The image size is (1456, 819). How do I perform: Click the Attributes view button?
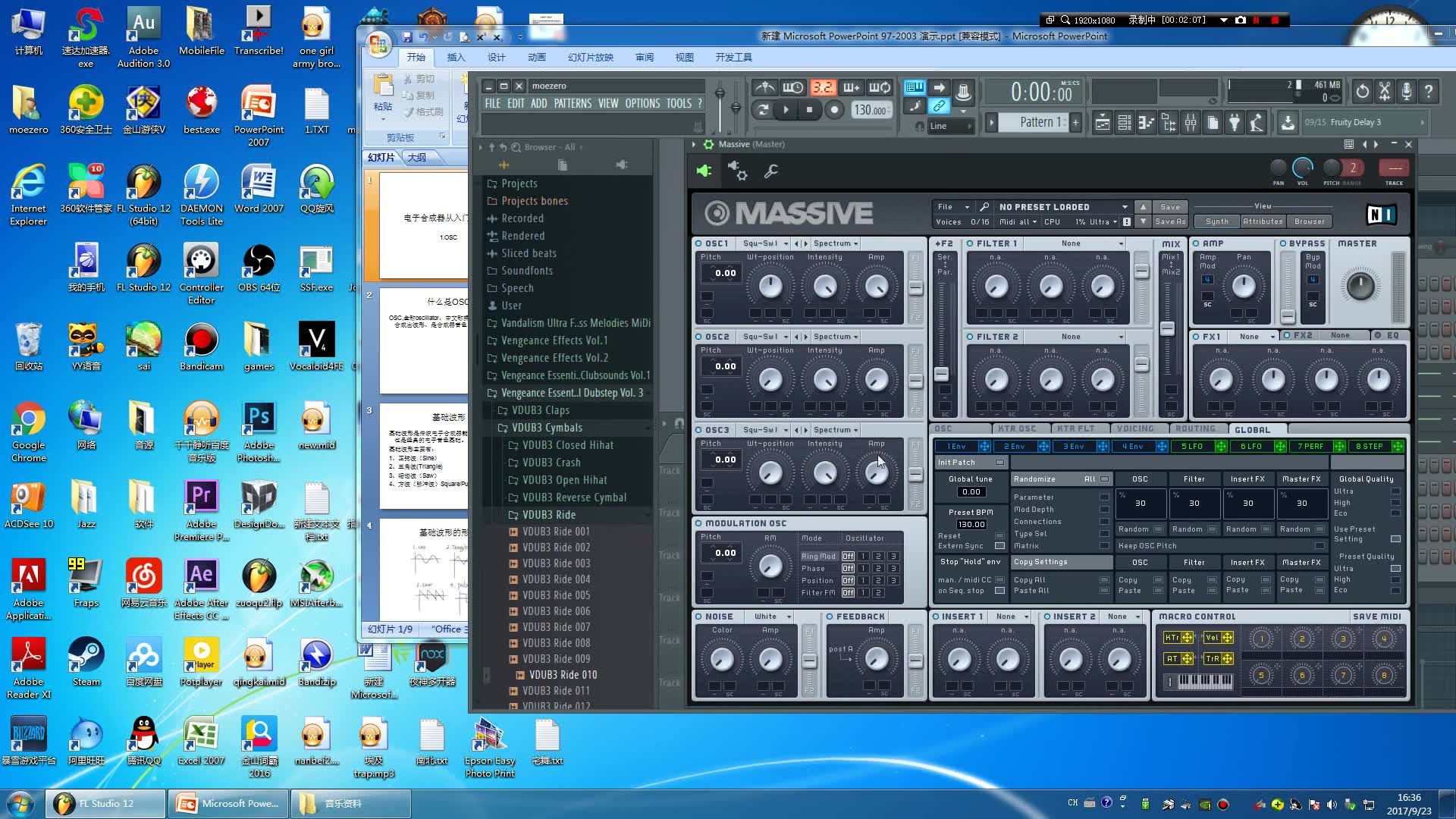coord(1263,221)
